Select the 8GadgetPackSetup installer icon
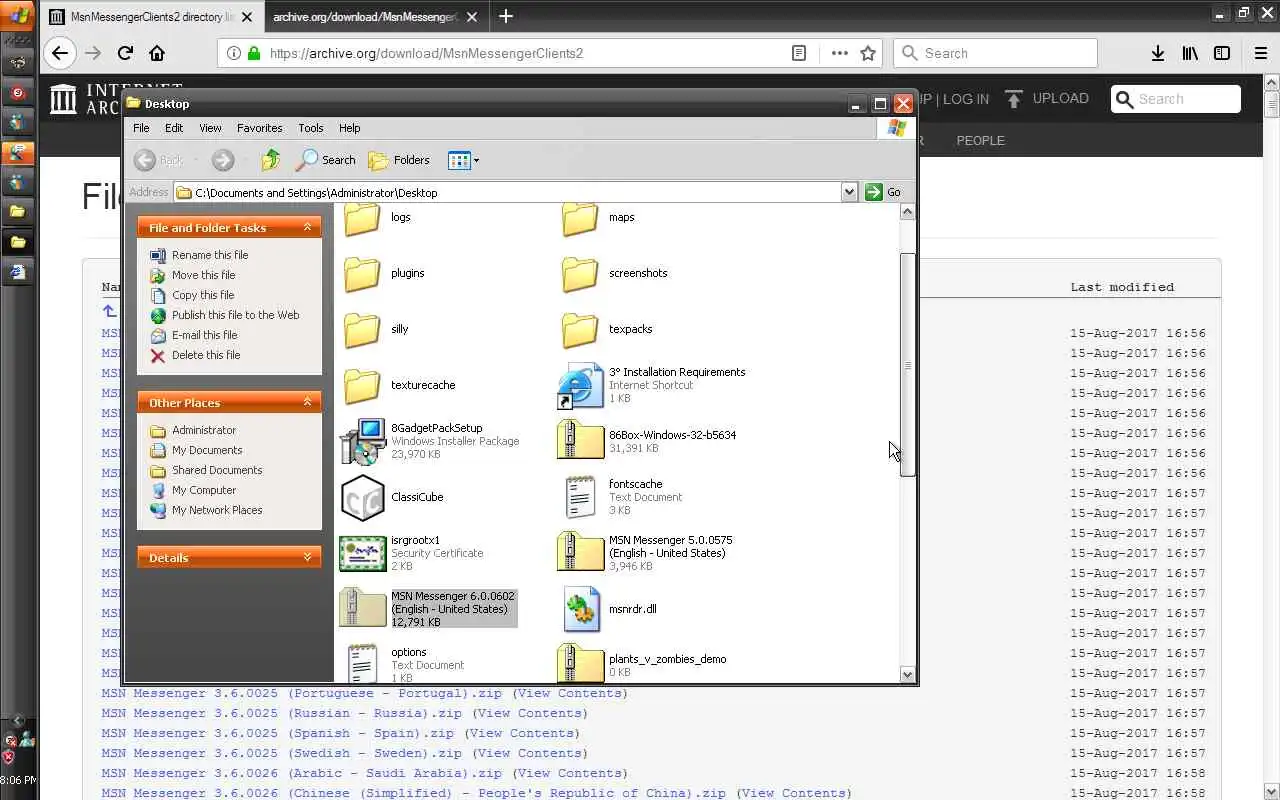This screenshot has width=1280, height=800. click(362, 441)
